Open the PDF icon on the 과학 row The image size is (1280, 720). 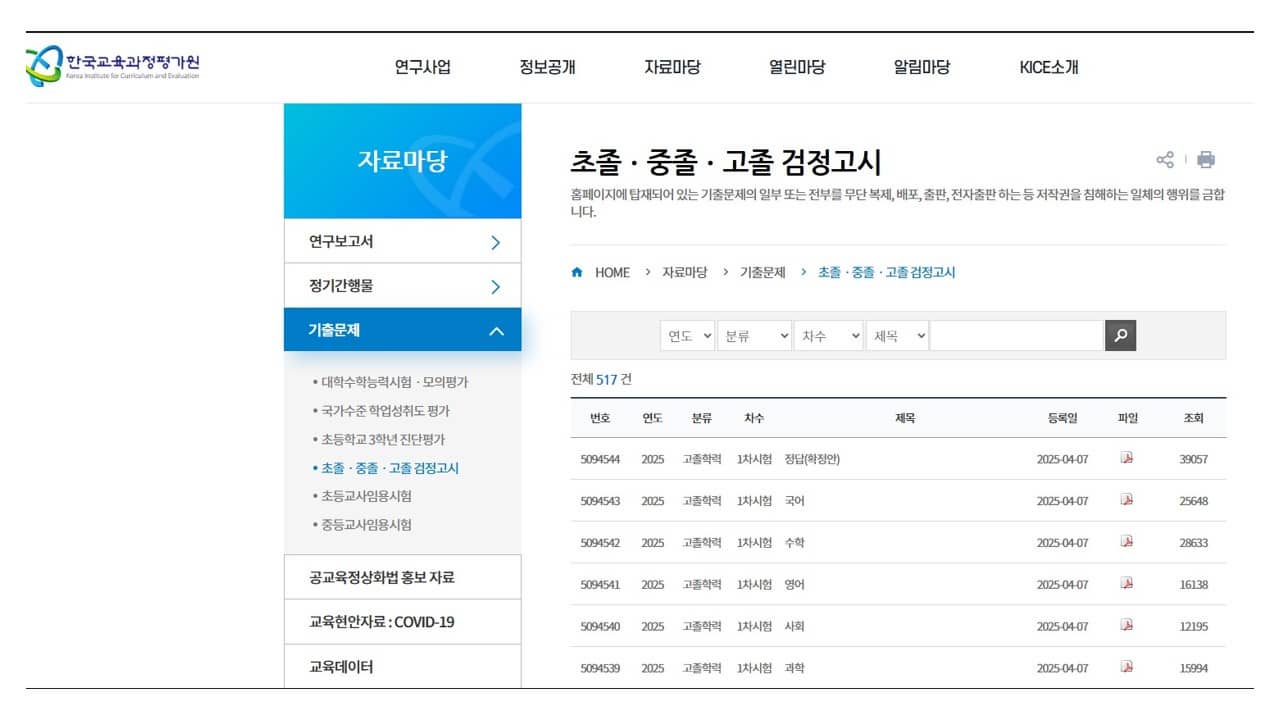point(1128,668)
